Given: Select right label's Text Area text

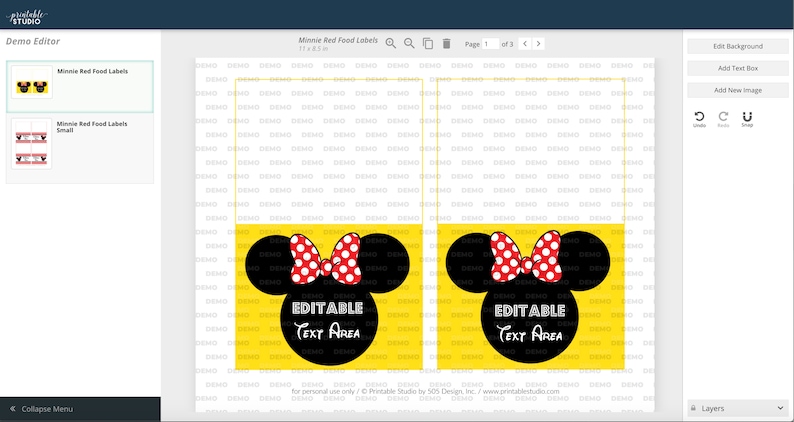Looking at the screenshot, I should click(x=530, y=334).
